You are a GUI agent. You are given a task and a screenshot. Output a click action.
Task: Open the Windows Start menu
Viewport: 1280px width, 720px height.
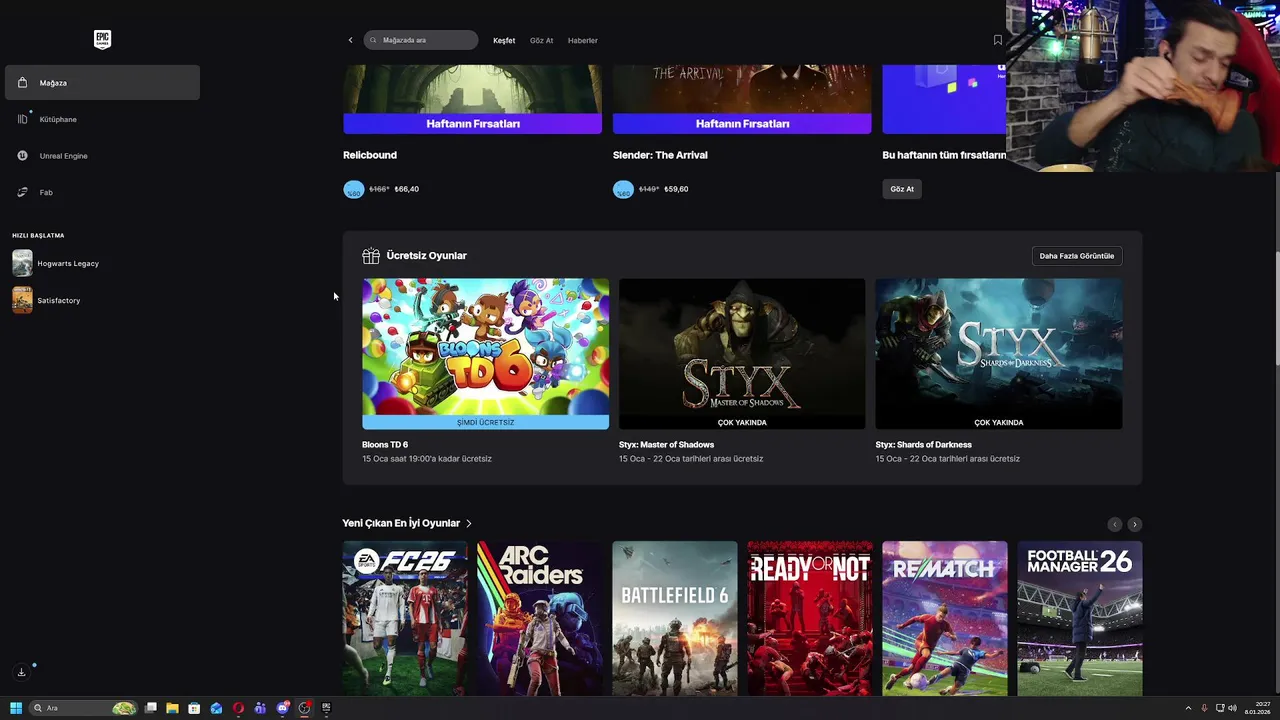15,708
